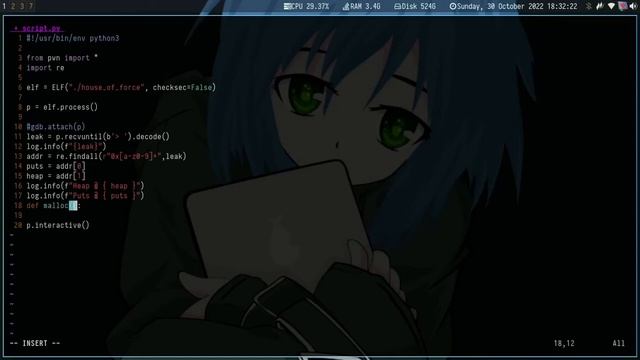The image size is (640, 360).
Task: Click the commented '#gdb.attach(p)' line
Action: click(x=56, y=127)
